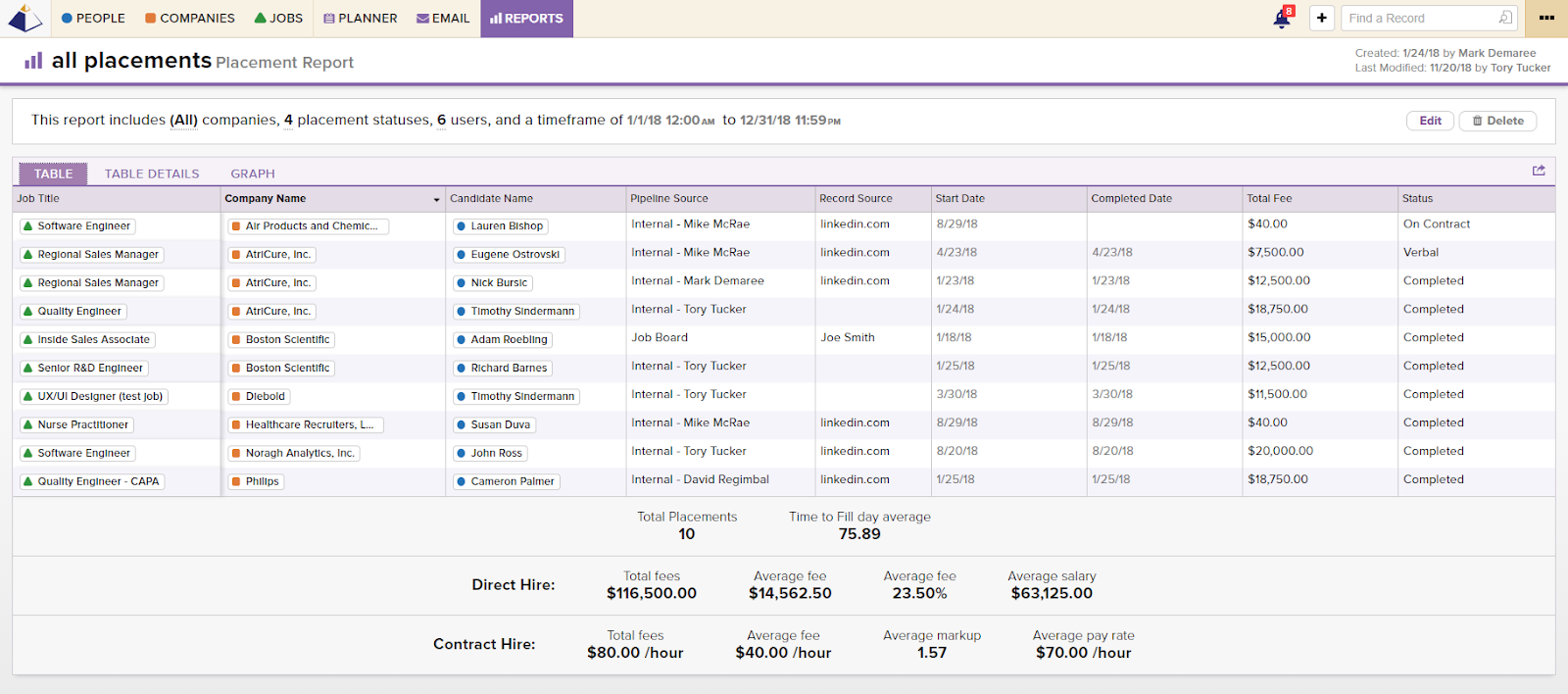Open the Lauren Bishop candidate record
Viewport: 1568px width, 694px height.
point(500,225)
